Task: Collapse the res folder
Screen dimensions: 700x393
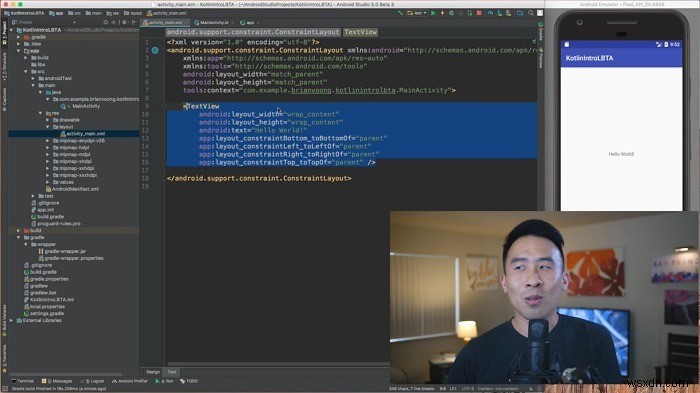Action: point(40,113)
